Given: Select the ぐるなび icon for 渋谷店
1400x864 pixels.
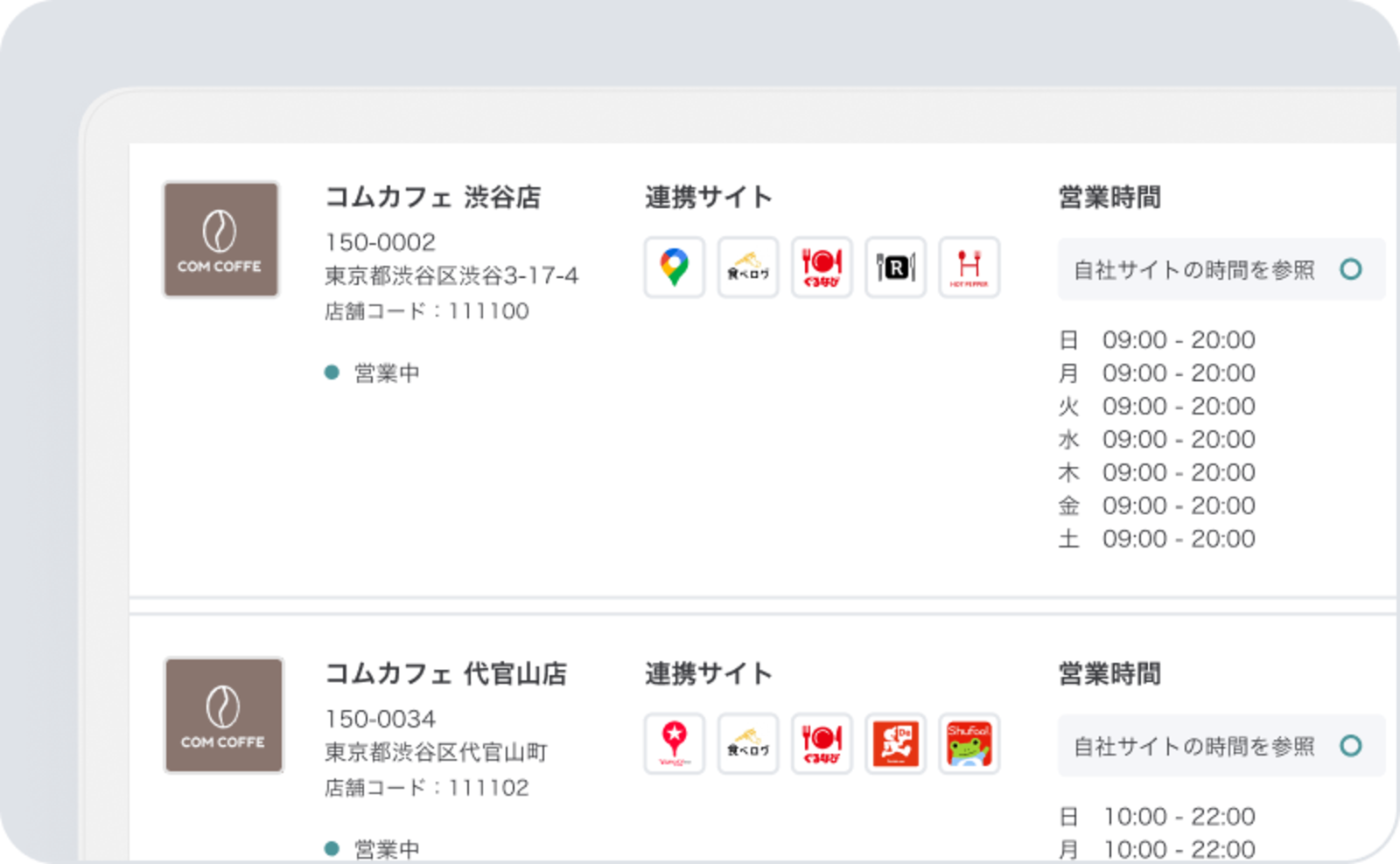Looking at the screenshot, I should [822, 268].
